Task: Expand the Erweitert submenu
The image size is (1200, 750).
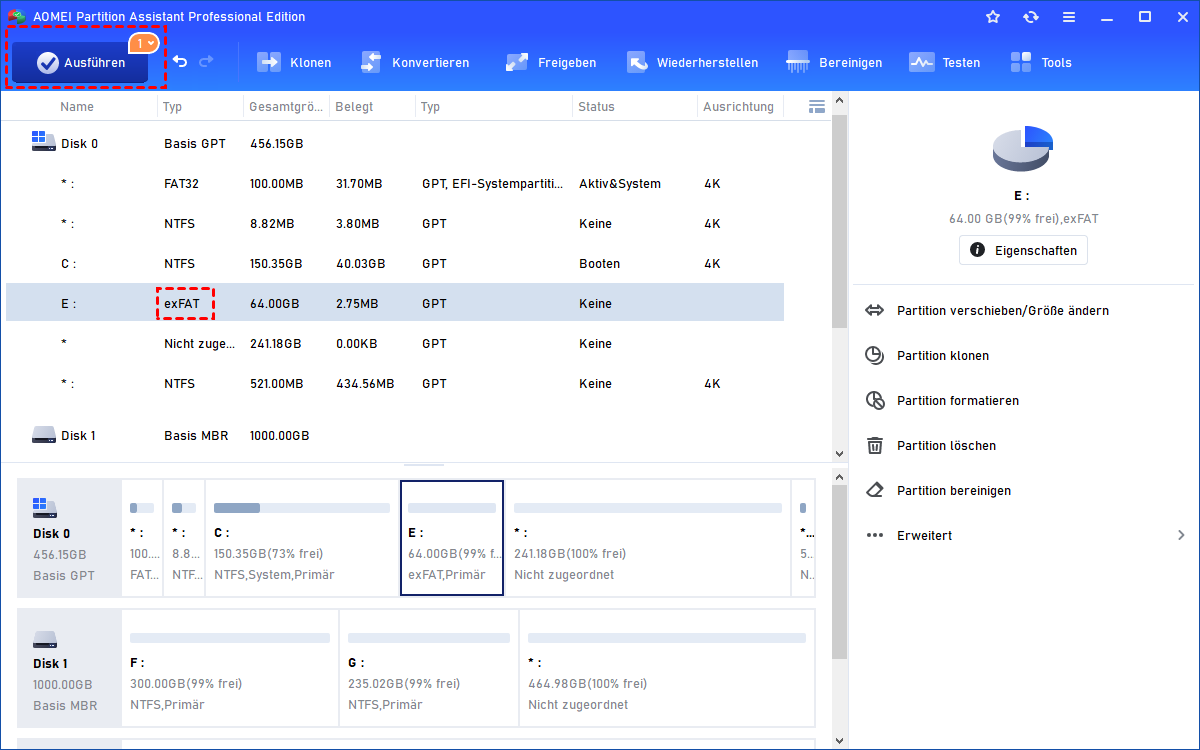Action: (1023, 536)
